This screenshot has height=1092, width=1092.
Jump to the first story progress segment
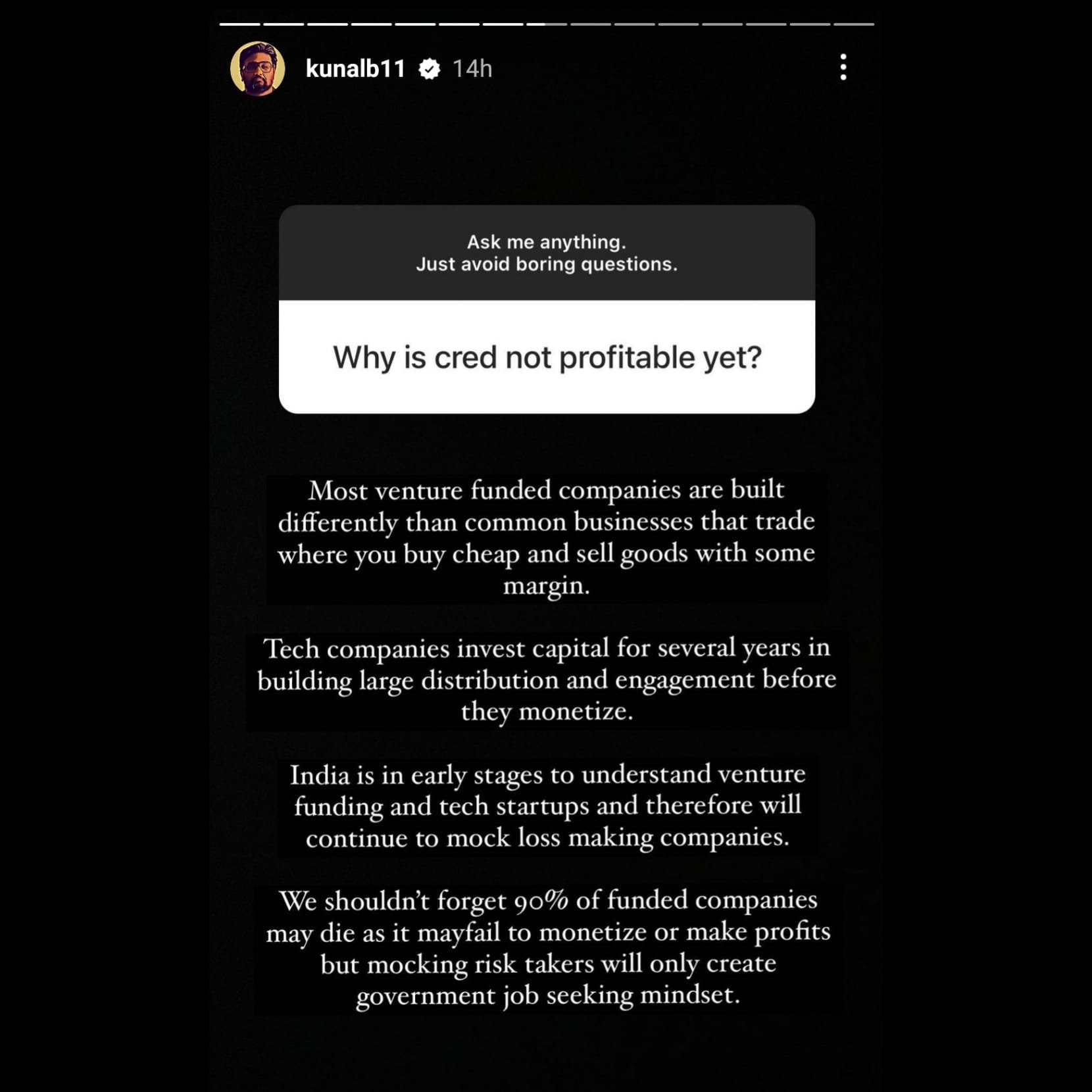239,24
